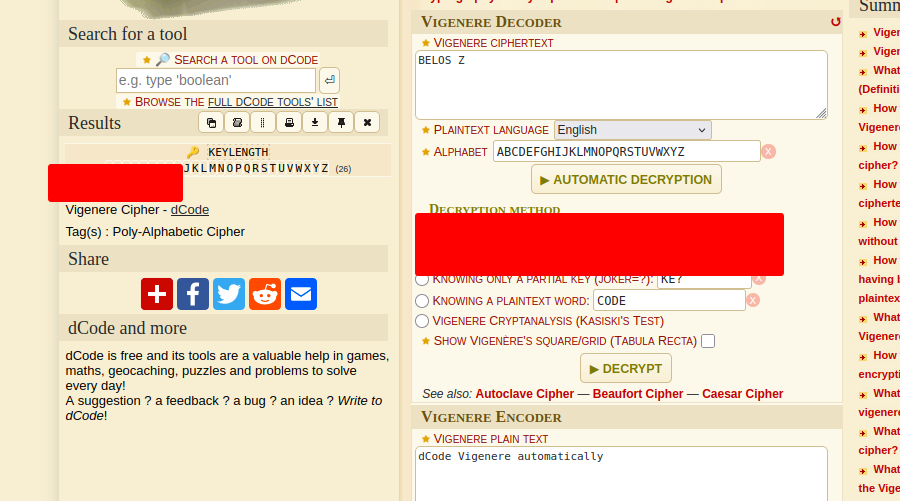
Task: Click the KEYLENGTH key result text
Action: [238, 152]
